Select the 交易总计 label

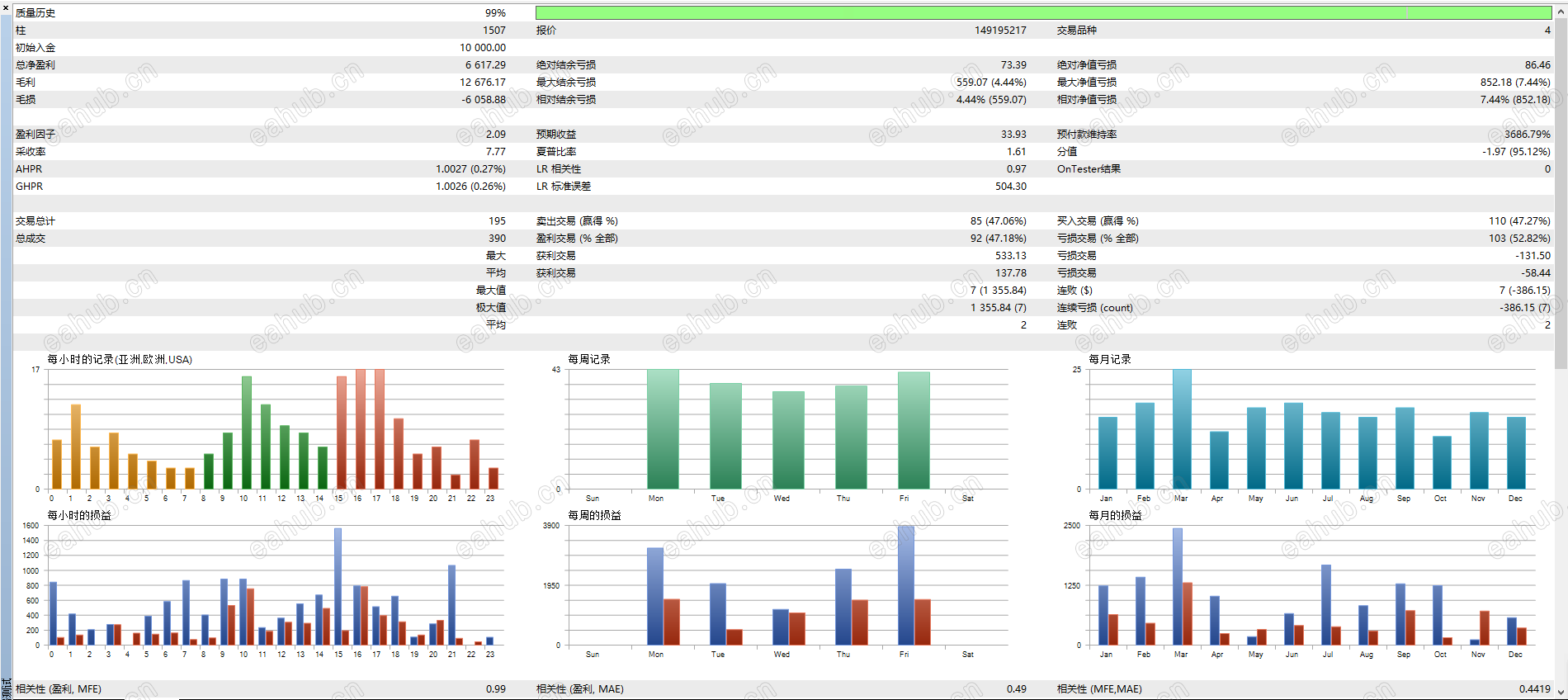35,221
